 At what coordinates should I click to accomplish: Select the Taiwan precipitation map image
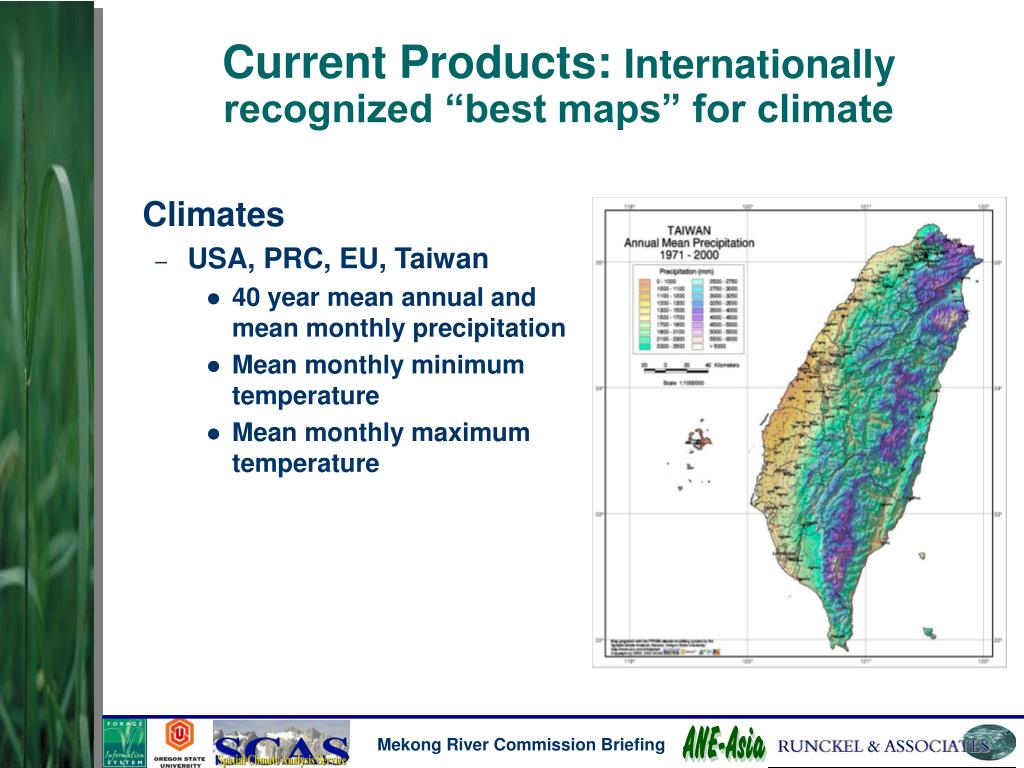click(x=799, y=432)
